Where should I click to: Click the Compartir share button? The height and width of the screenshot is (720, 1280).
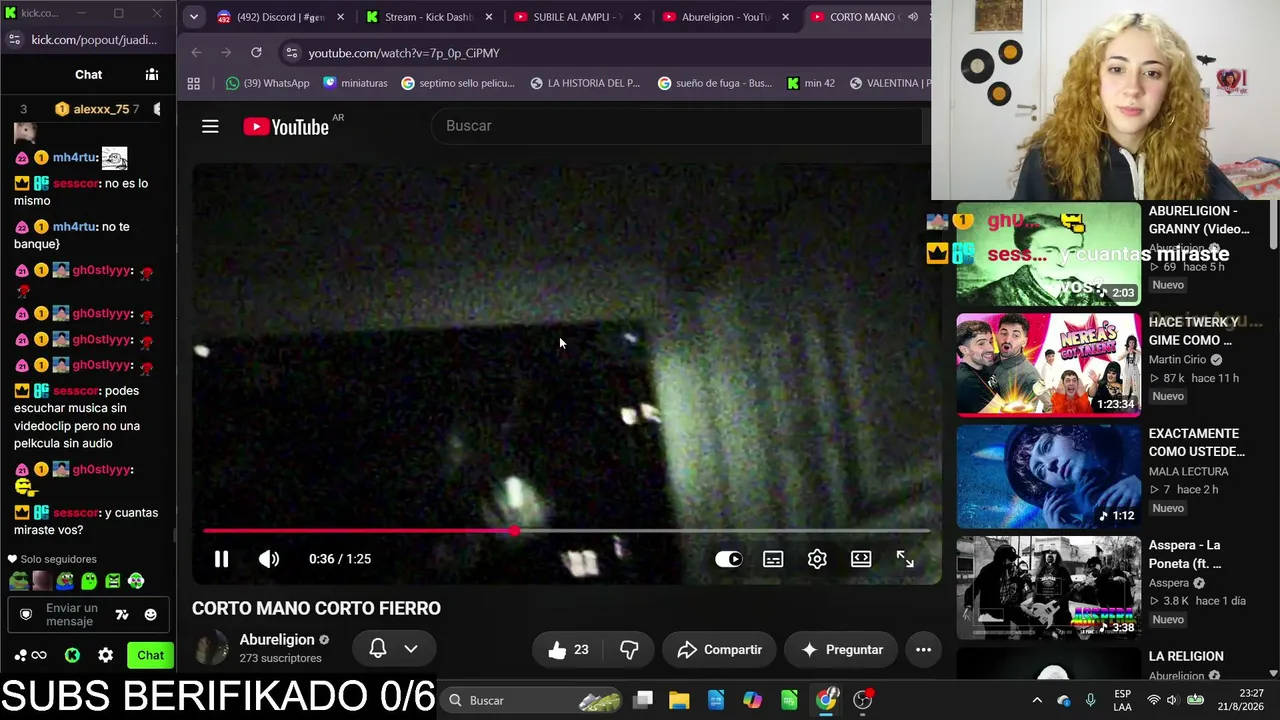[719, 650]
